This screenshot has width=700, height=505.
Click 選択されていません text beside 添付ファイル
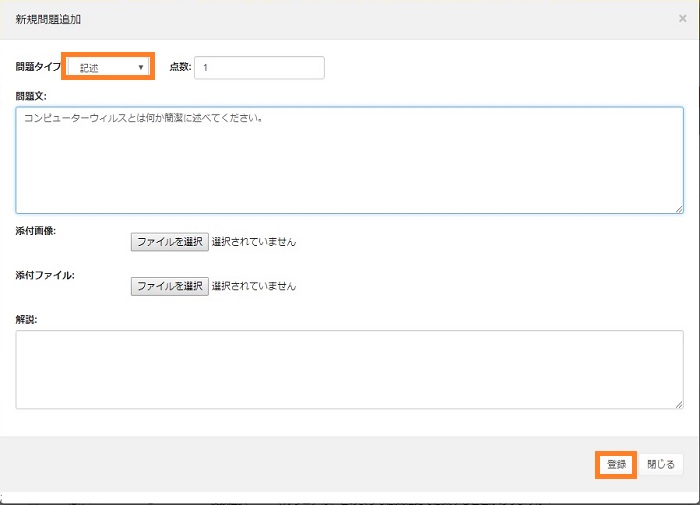click(254, 286)
